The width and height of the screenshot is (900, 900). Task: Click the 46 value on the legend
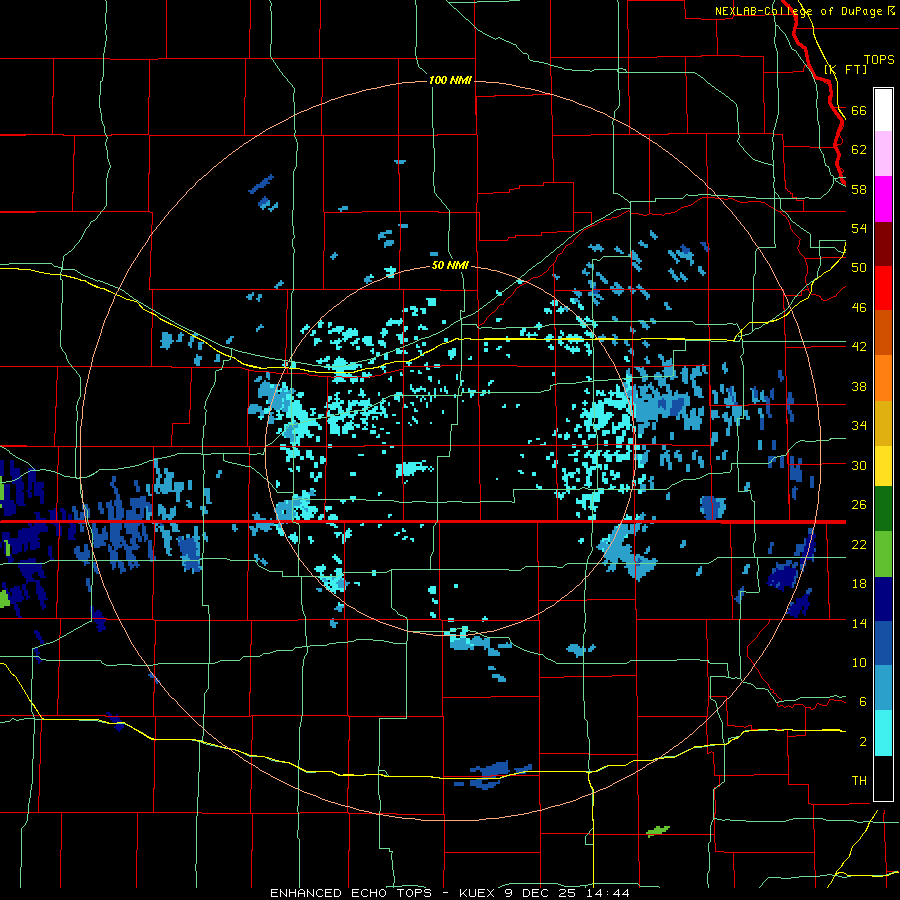click(859, 308)
